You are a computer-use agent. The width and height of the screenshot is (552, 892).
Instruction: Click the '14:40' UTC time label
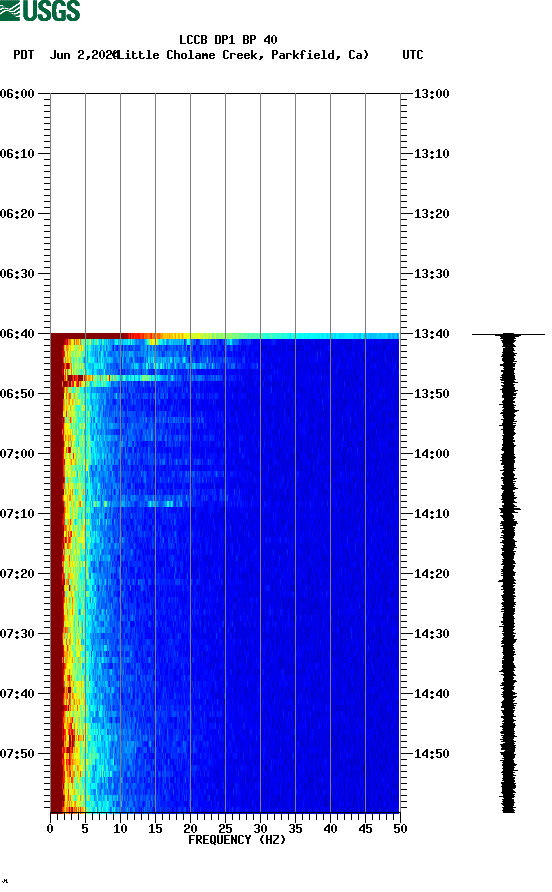tap(432, 694)
